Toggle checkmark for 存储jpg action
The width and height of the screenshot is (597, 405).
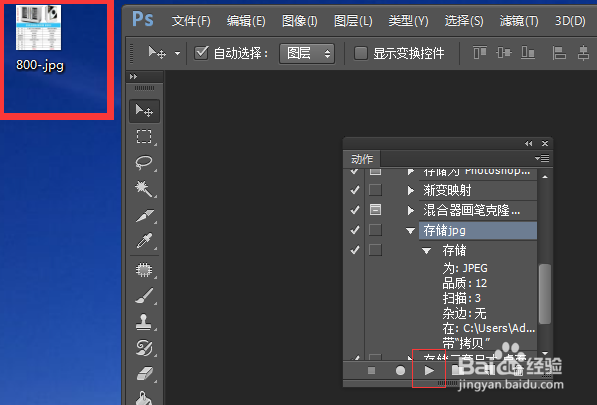[355, 230]
